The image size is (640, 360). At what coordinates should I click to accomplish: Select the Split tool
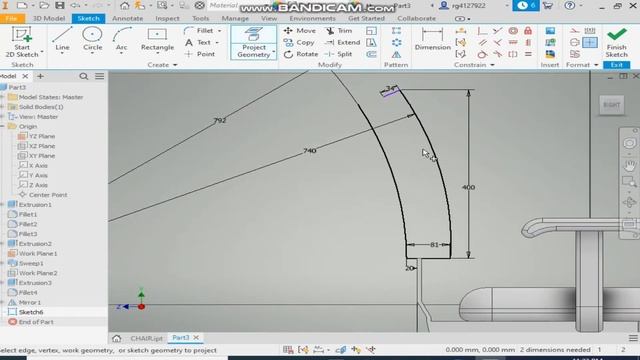(x=338, y=54)
